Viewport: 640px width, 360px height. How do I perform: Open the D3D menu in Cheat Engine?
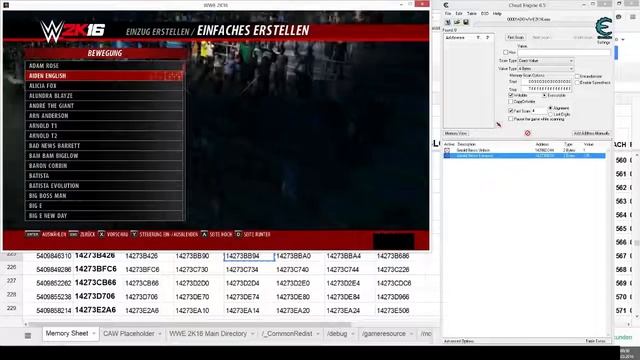(x=484, y=13)
